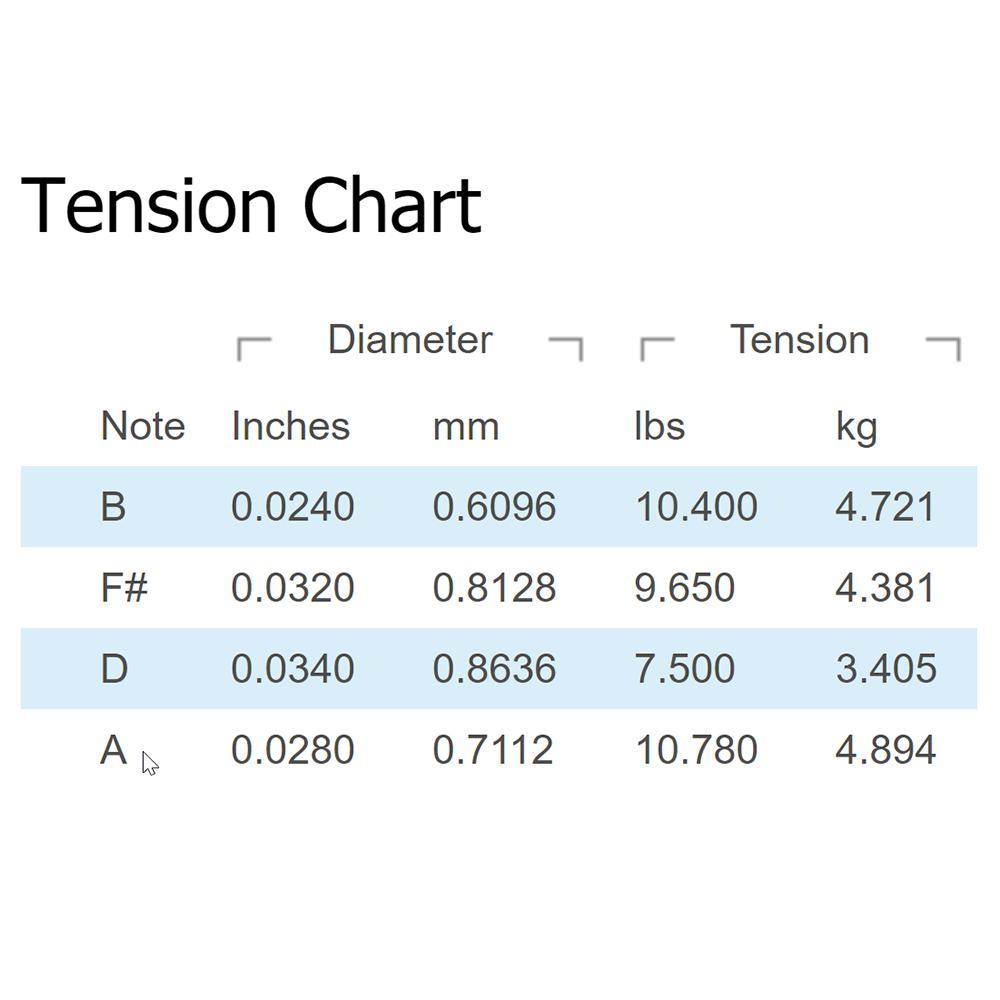Click the 0.0240 inches value
The height and width of the screenshot is (1000, 1000).
pos(293,507)
